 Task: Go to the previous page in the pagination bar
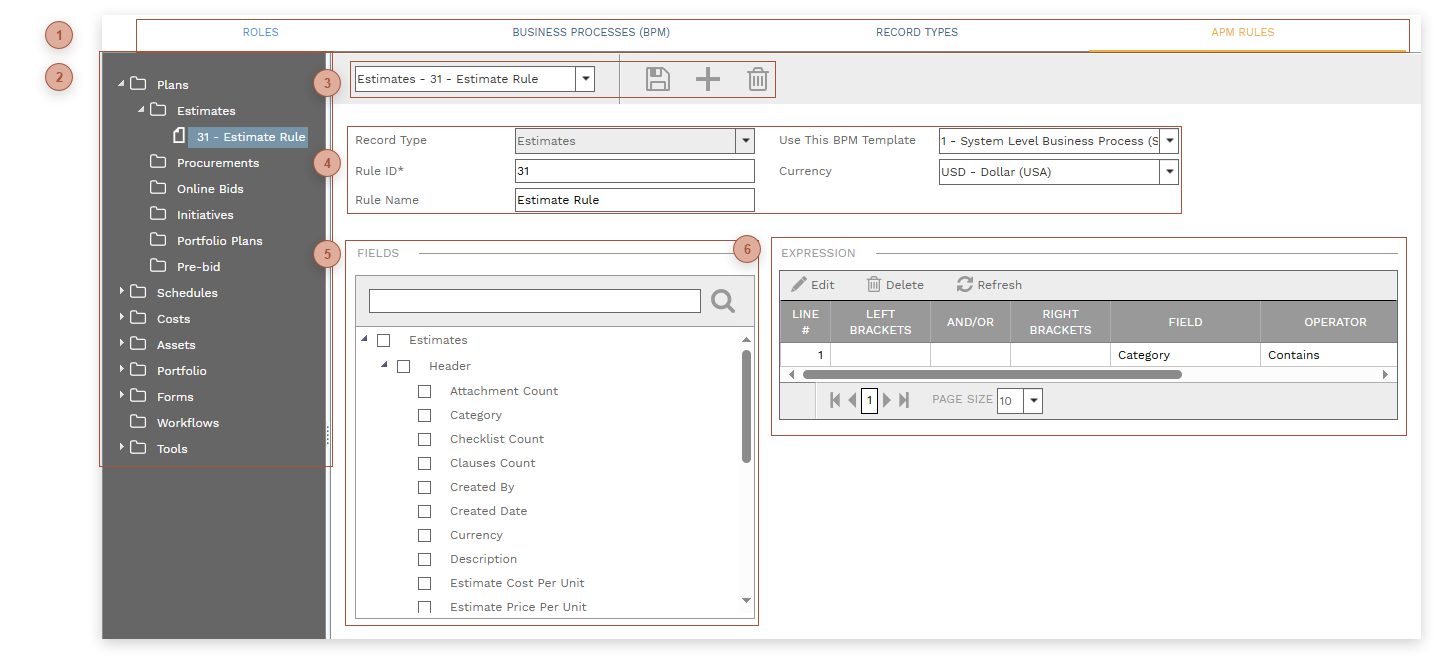(851, 399)
